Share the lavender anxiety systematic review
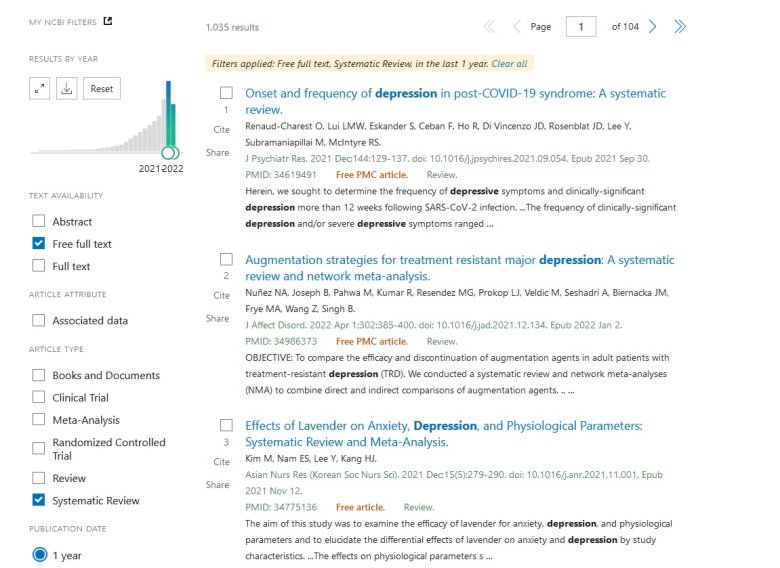This screenshot has height=568, width=780. (x=218, y=485)
